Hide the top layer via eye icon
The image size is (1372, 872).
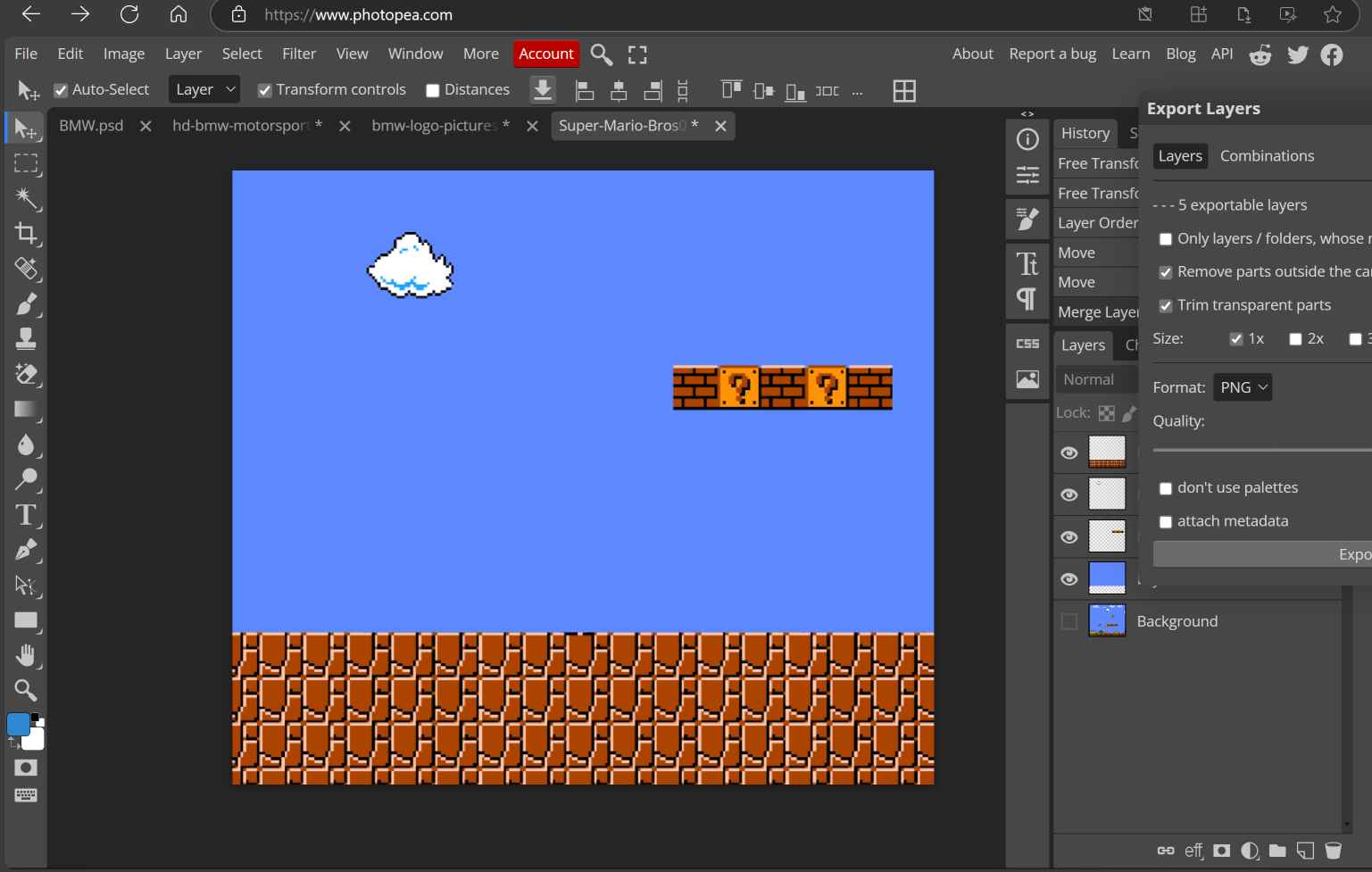(x=1068, y=453)
